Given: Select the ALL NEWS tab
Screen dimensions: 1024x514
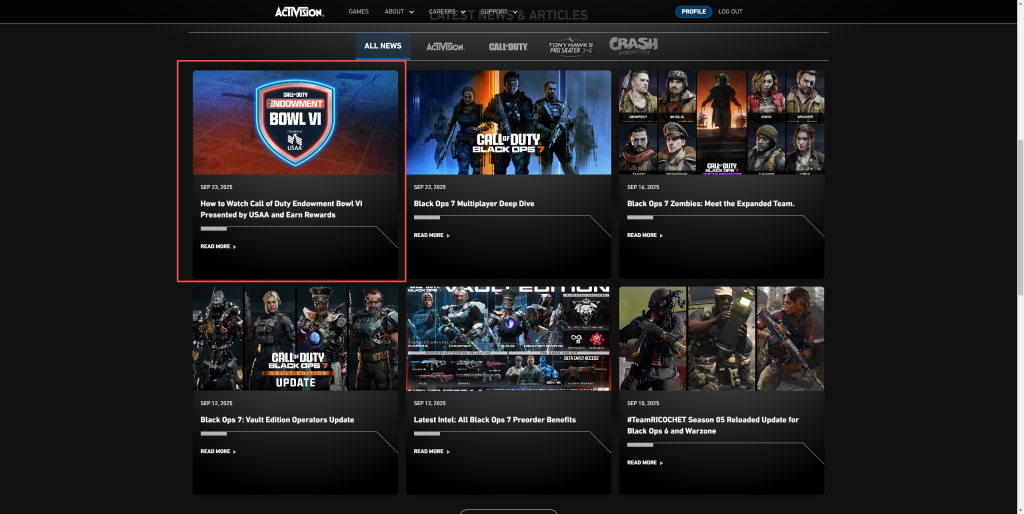Looking at the screenshot, I should point(383,46).
